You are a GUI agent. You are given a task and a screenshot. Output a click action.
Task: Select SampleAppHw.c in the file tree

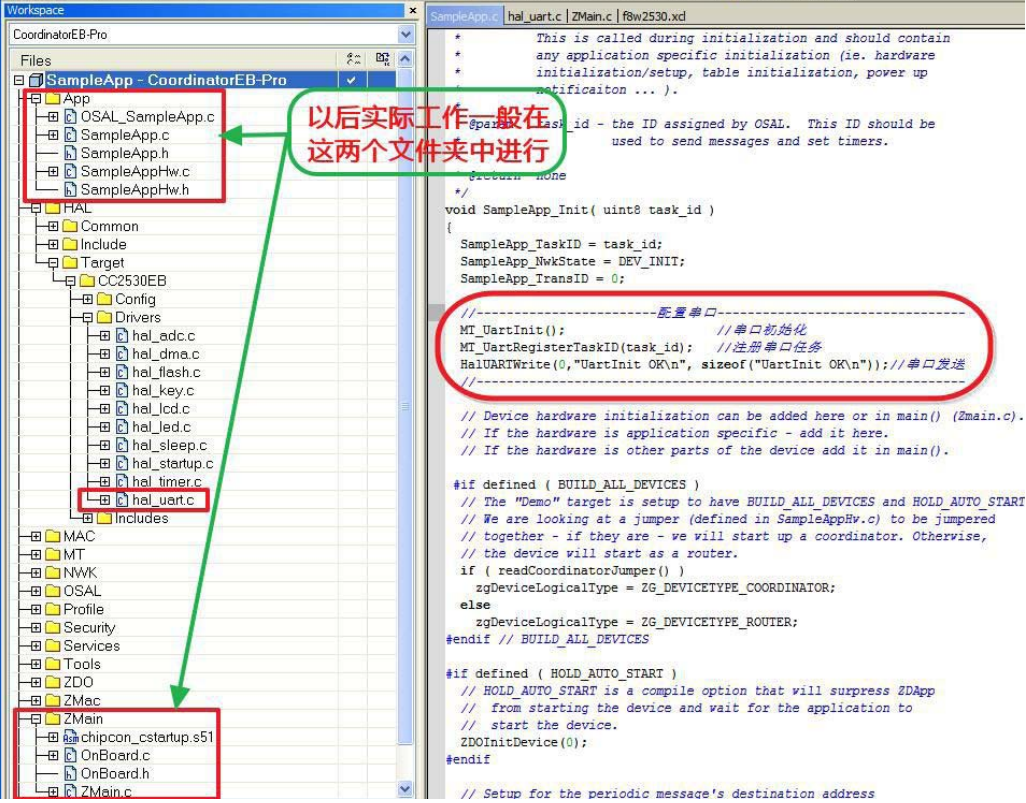[134, 171]
